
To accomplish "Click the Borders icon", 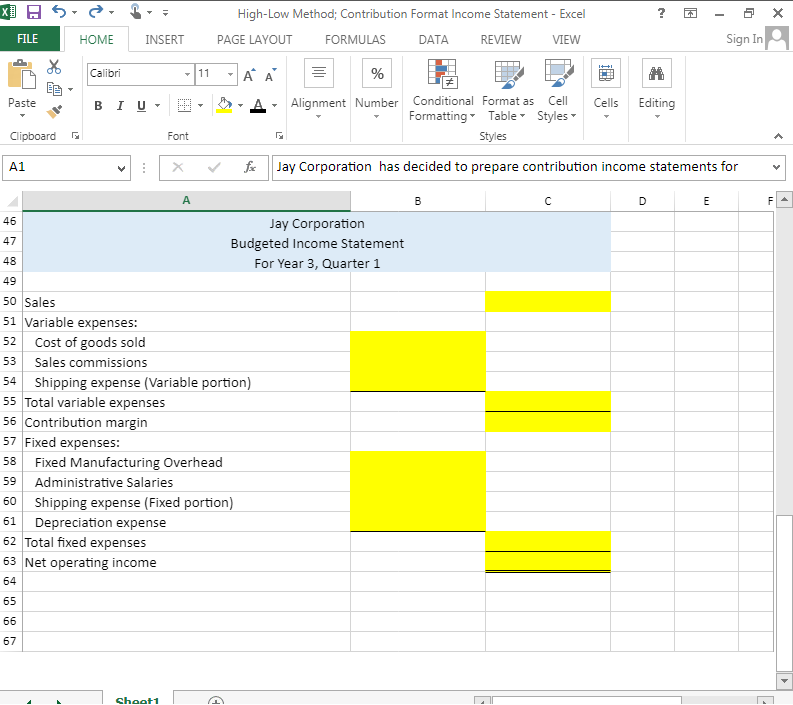I will coord(184,105).
